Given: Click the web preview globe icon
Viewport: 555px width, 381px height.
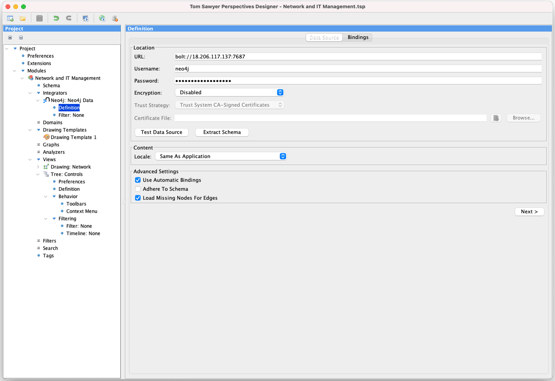Looking at the screenshot, I should [x=102, y=18].
